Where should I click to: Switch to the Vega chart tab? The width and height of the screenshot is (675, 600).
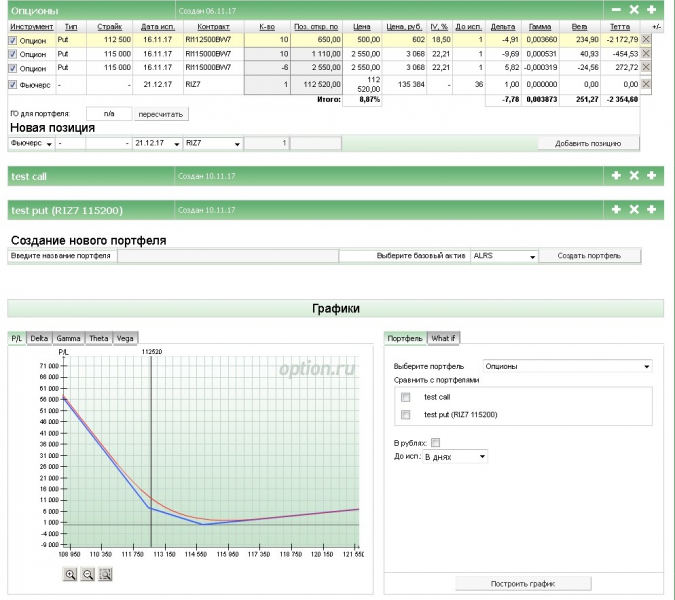point(125,338)
